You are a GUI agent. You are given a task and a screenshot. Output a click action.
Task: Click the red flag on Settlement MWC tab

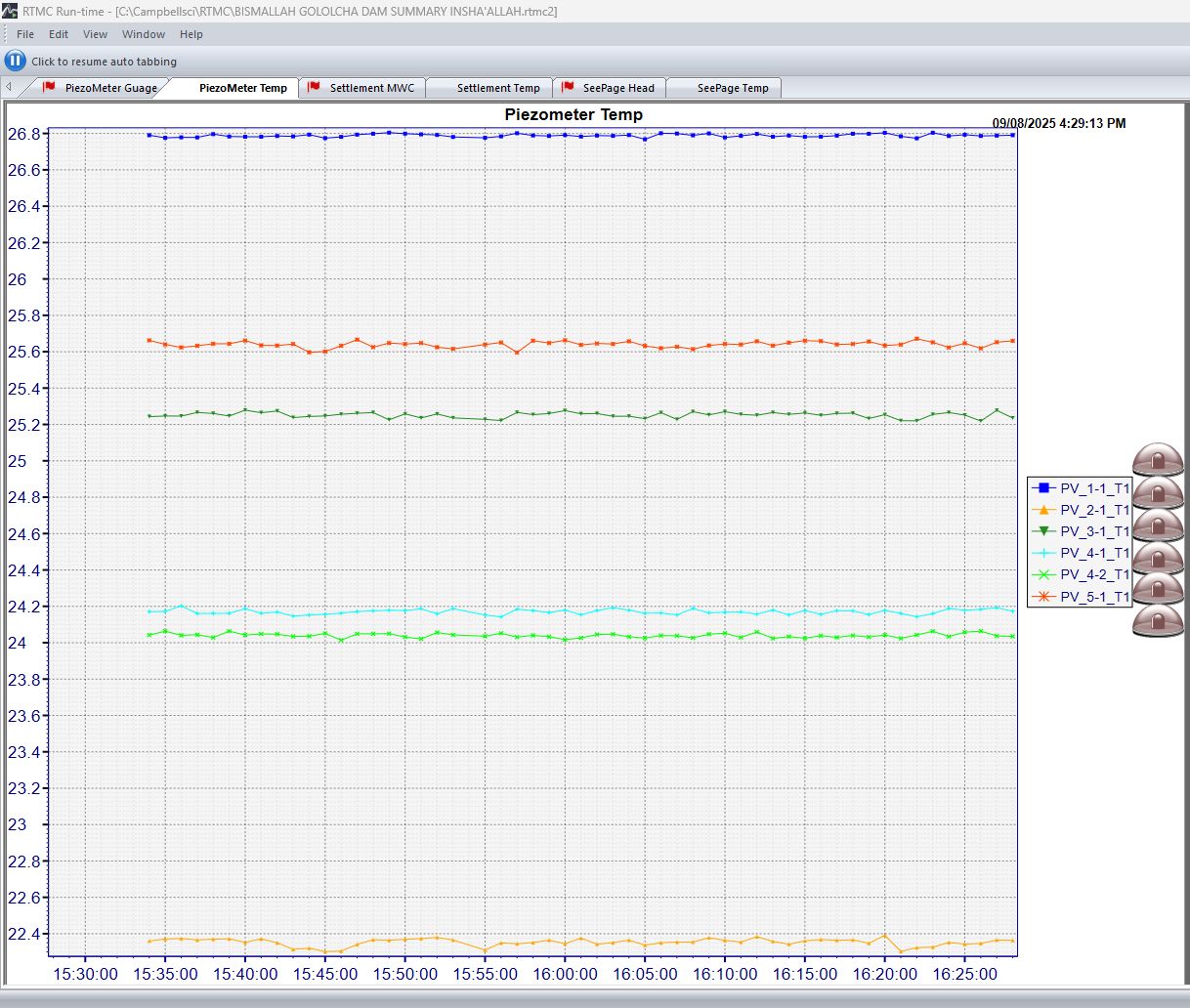(x=314, y=87)
